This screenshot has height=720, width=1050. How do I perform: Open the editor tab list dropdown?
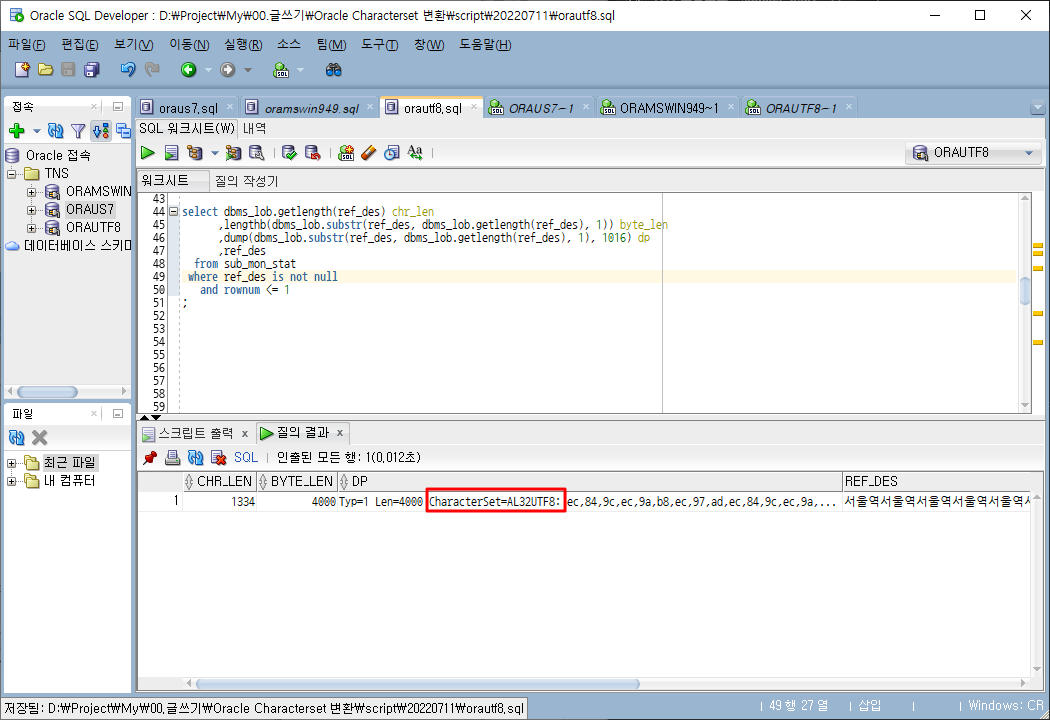point(1037,107)
